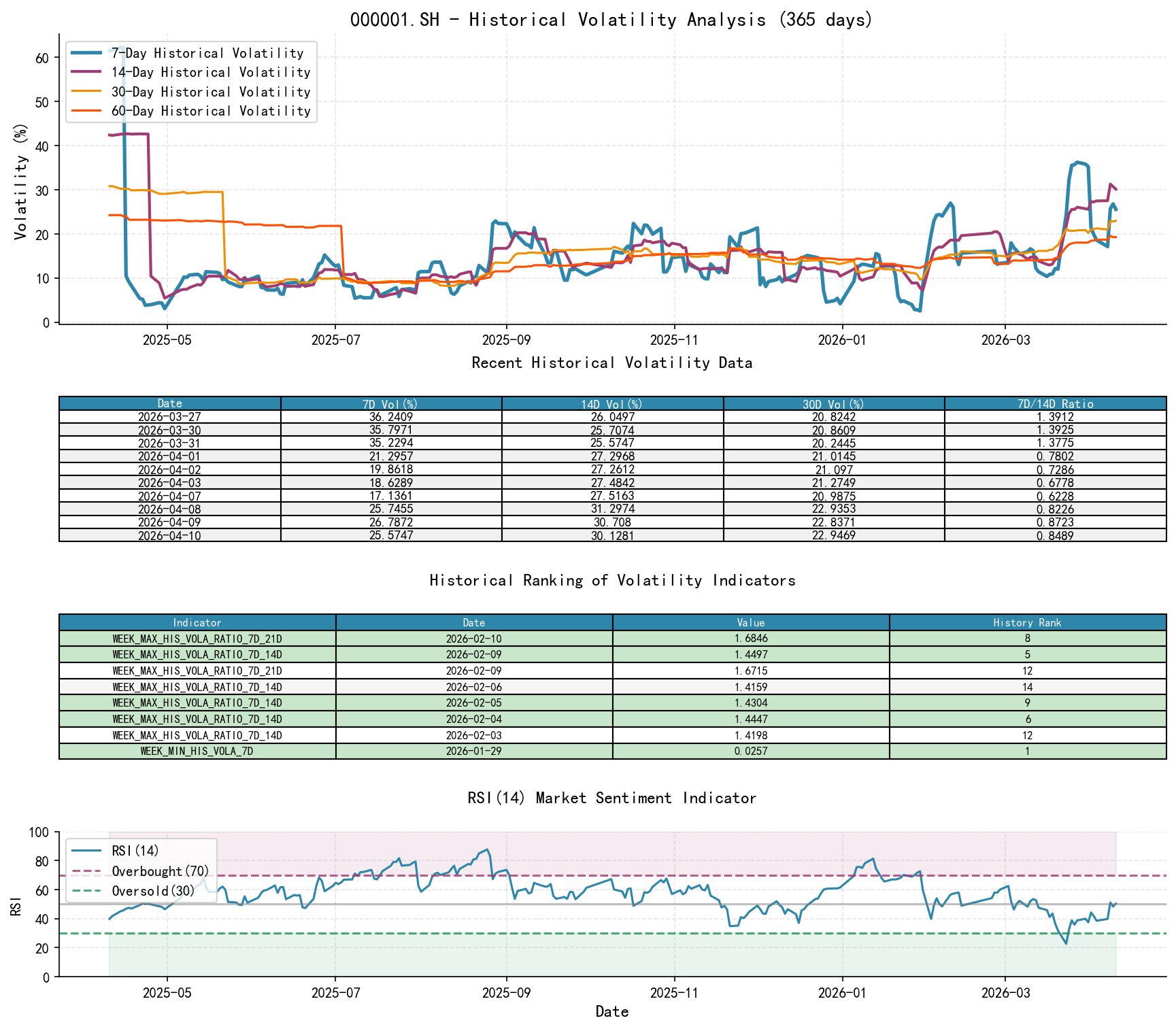The height and width of the screenshot is (1029, 1176).
Task: Click the ranking value '1.6715'
Action: point(751,671)
